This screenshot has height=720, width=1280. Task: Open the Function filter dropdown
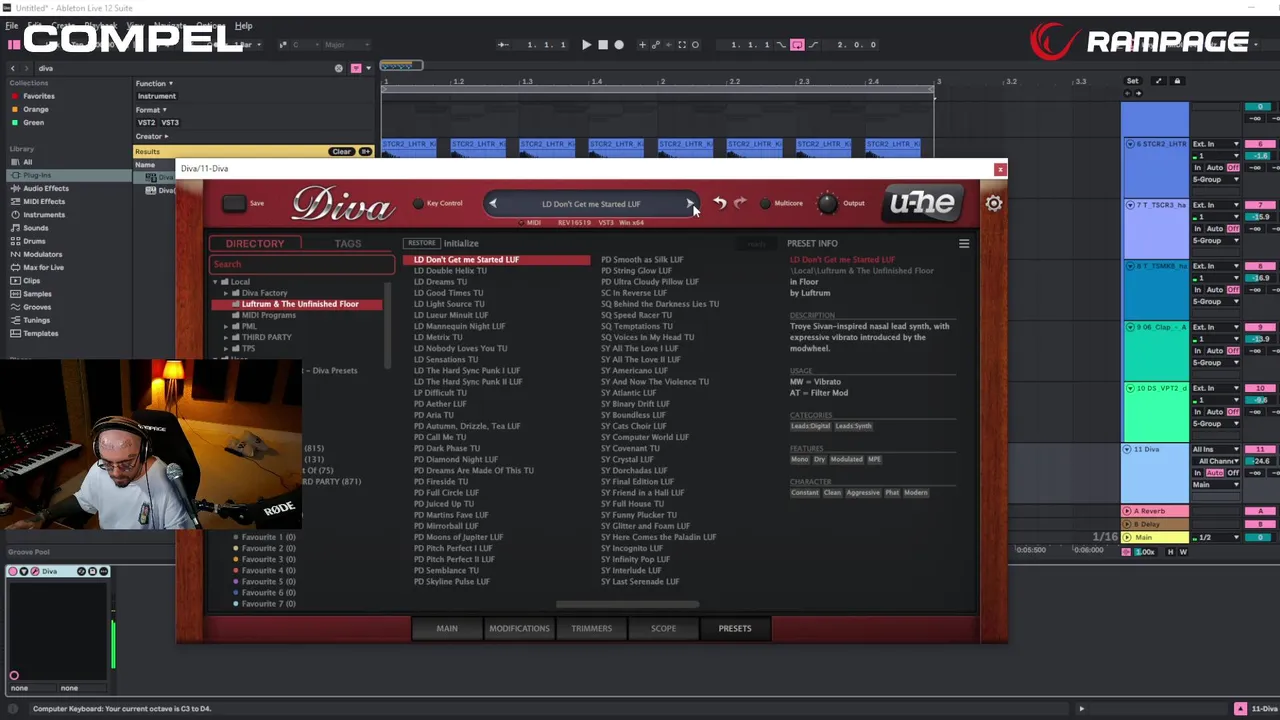[x=155, y=83]
